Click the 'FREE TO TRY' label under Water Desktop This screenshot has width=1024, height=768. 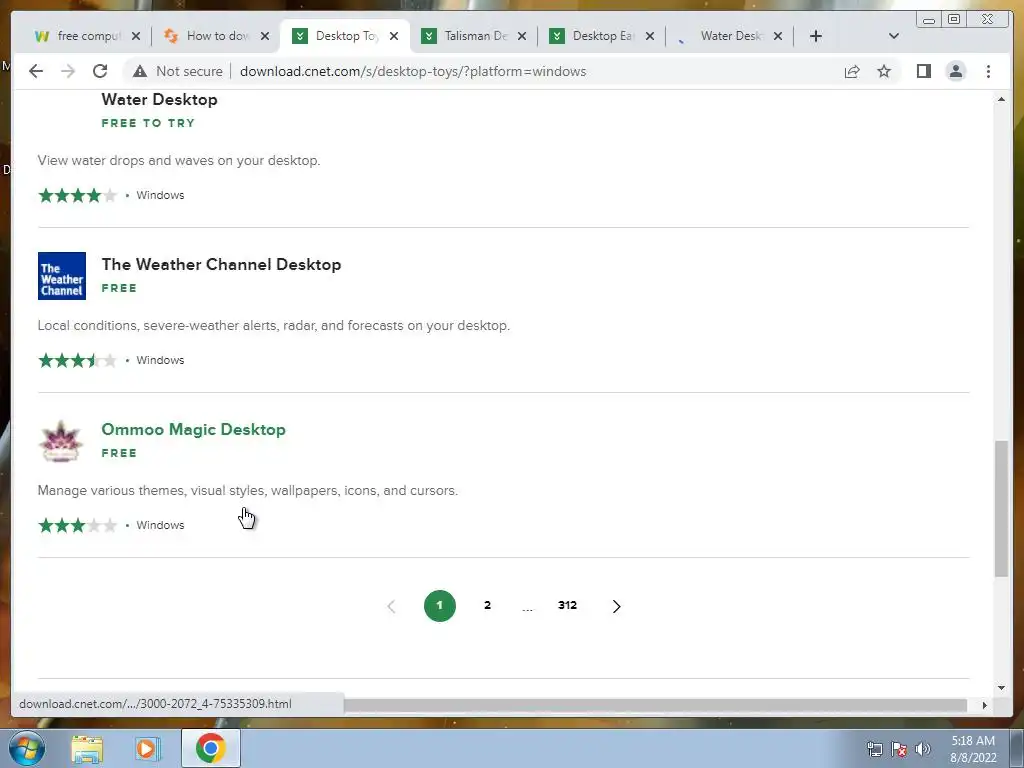[x=148, y=123]
